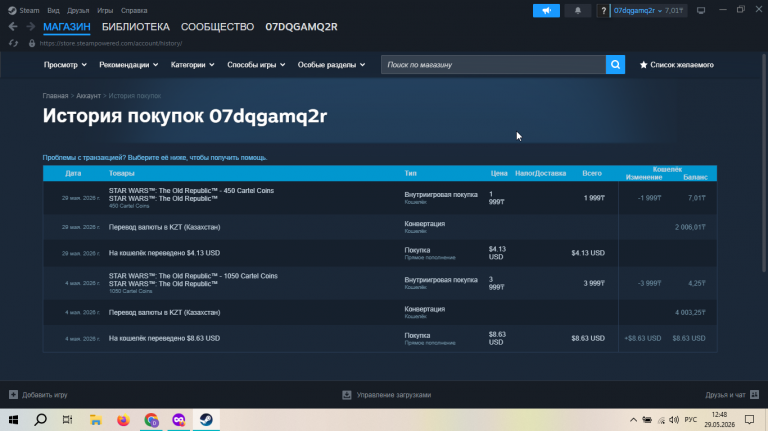Screen dimensions: 768x431
Task: Open Task View on taskbar
Action: pyautogui.click(x=68, y=420)
